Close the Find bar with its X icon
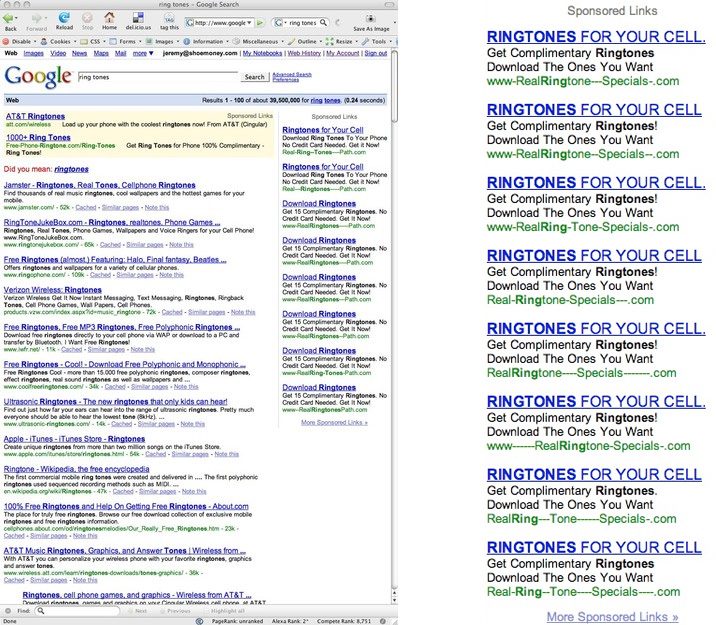Screen dimensions: 716x625 [x=8, y=610]
